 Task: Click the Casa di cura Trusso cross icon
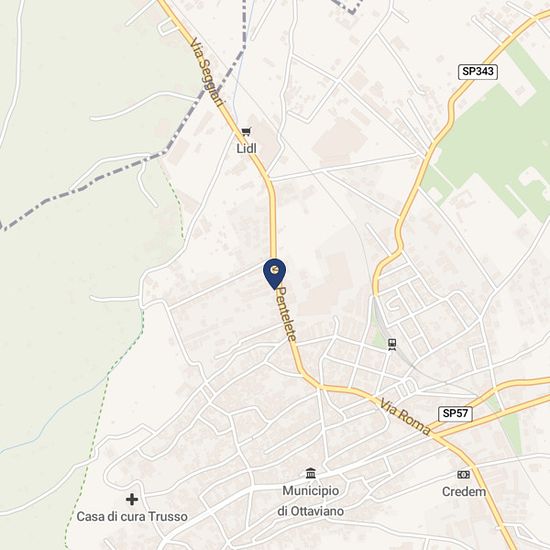point(132,499)
